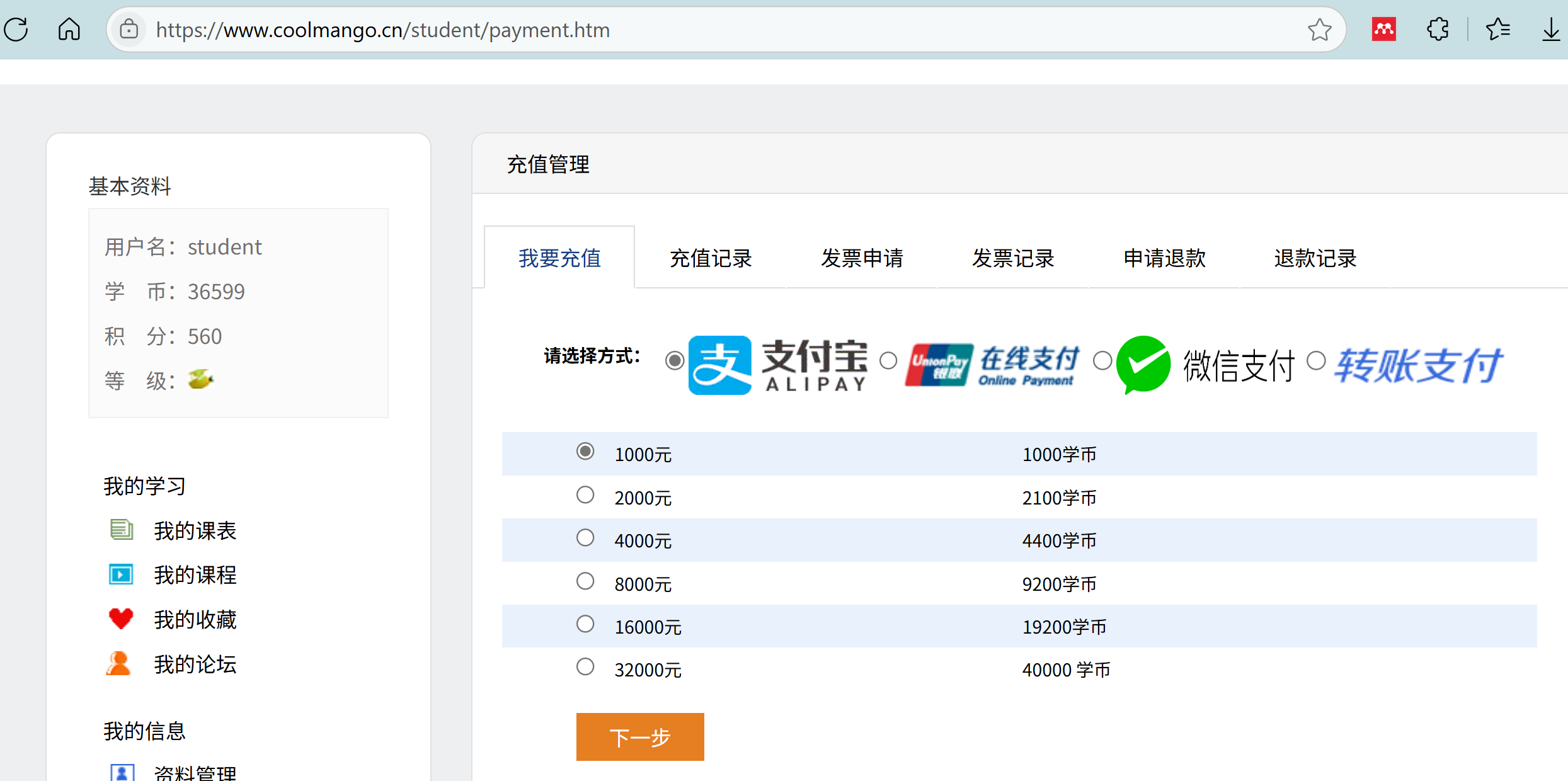Open the 发票申请 tab
Viewport: 1568px width, 781px height.
(x=862, y=258)
